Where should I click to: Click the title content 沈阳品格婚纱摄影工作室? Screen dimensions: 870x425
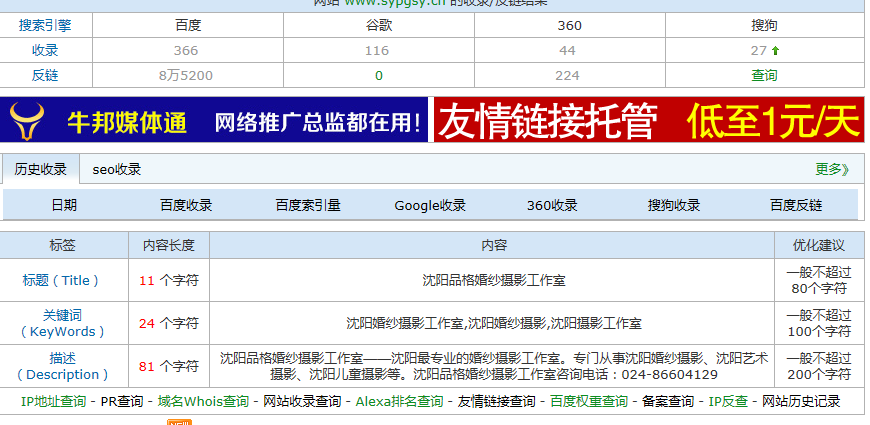tap(494, 280)
